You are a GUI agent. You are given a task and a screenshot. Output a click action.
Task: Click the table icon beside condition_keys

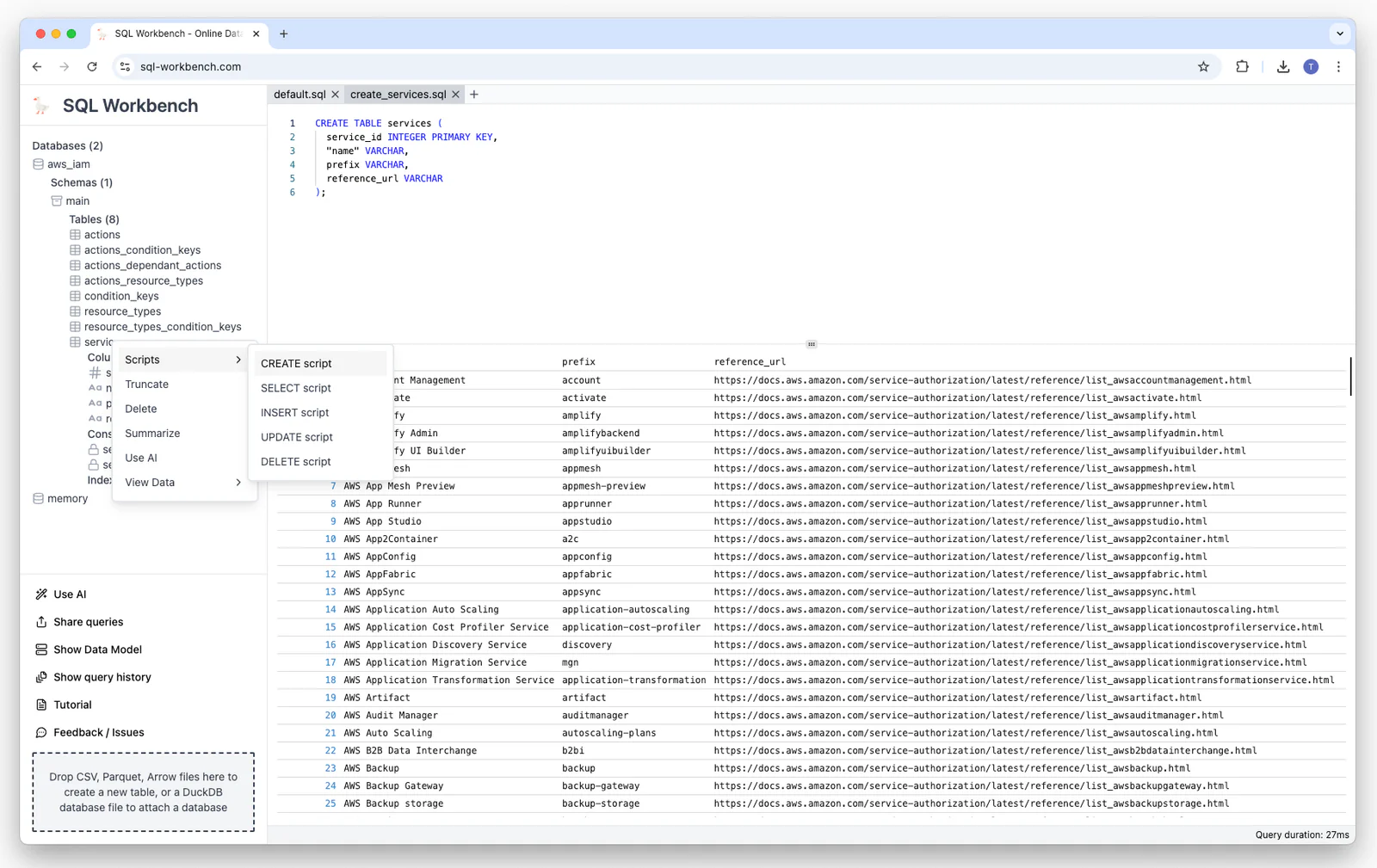click(76, 296)
